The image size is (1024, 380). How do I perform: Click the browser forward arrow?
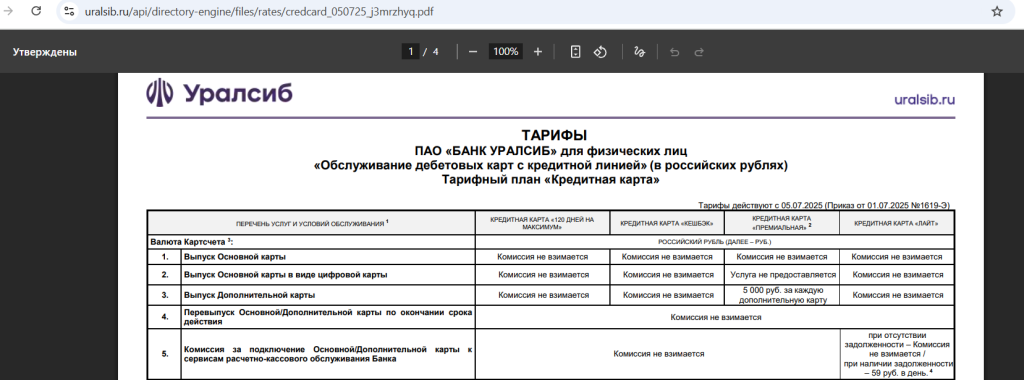(9, 11)
